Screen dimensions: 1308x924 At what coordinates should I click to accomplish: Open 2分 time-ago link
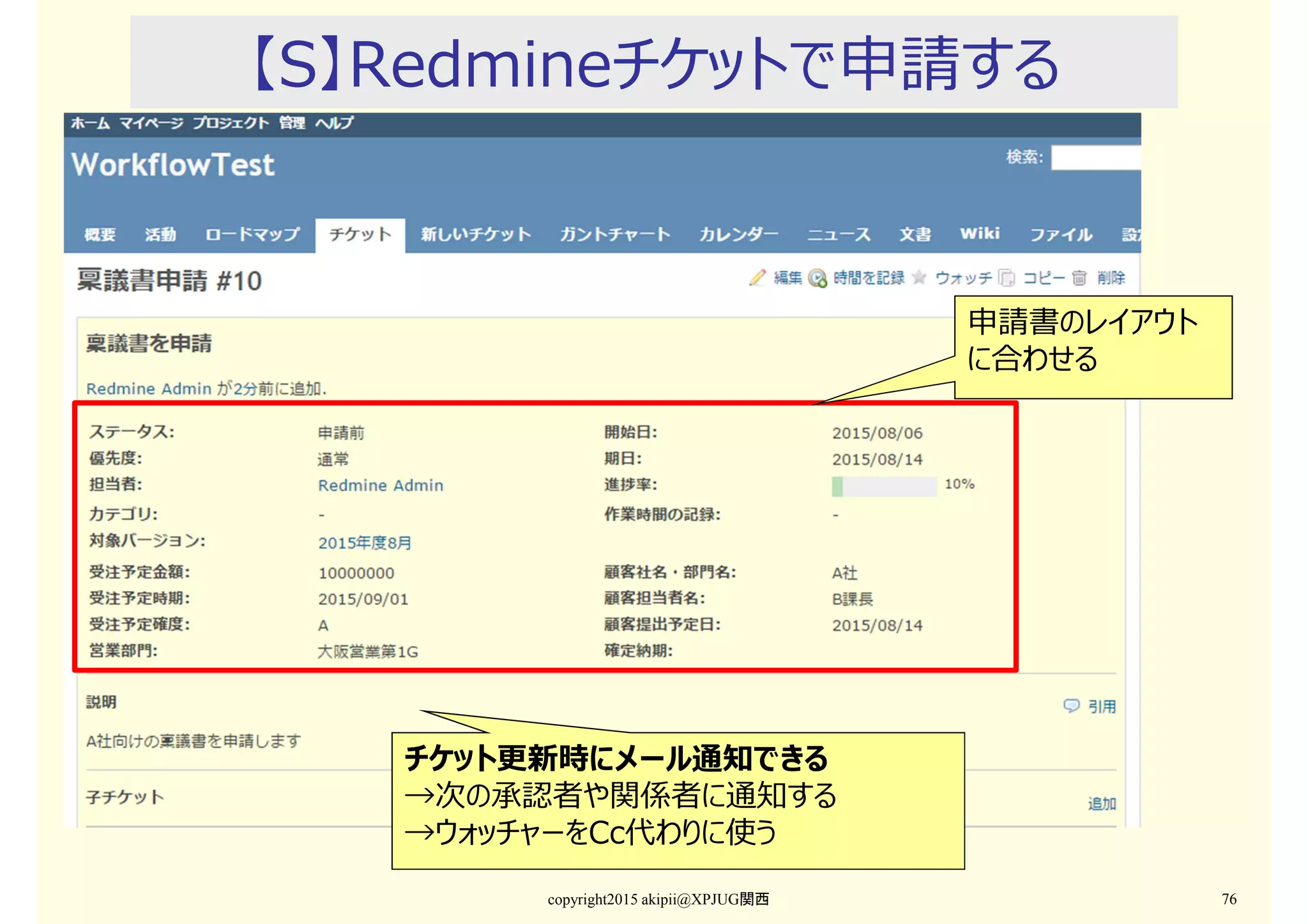click(245, 388)
